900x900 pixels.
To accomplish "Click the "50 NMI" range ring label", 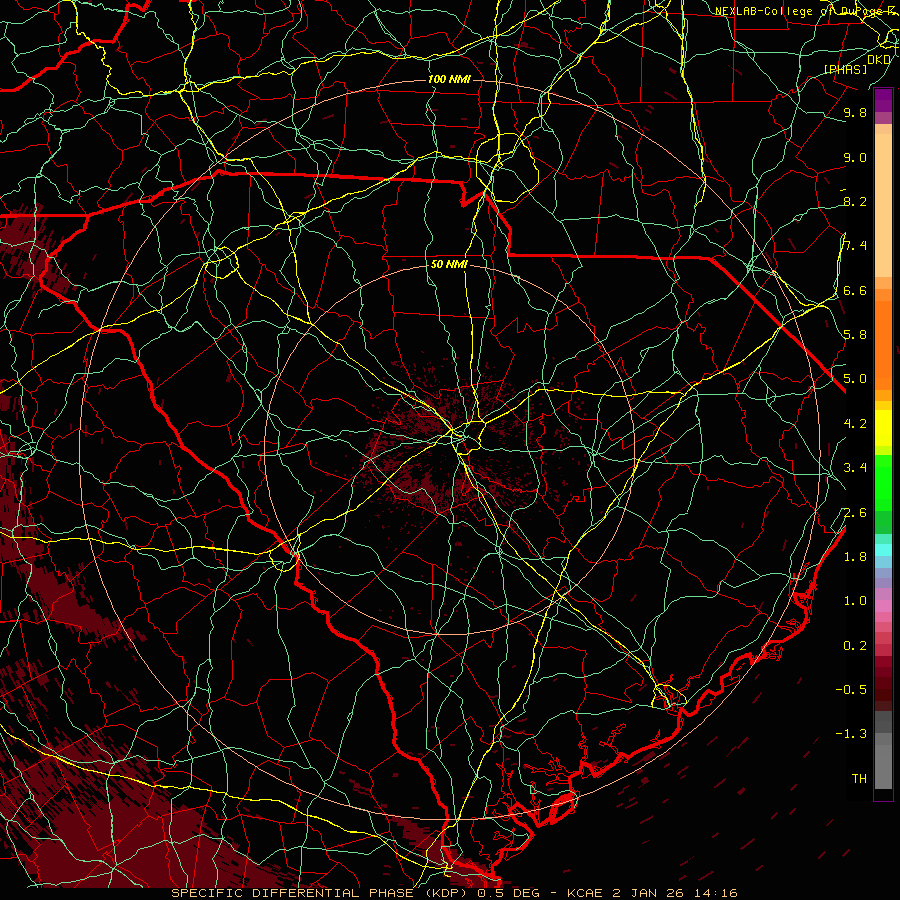I will [x=449, y=265].
